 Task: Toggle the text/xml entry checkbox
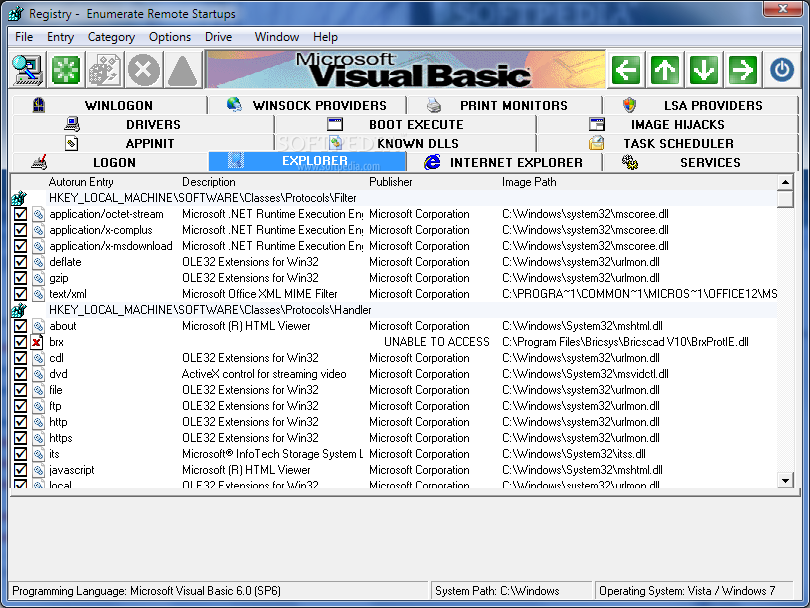click(x=20, y=294)
